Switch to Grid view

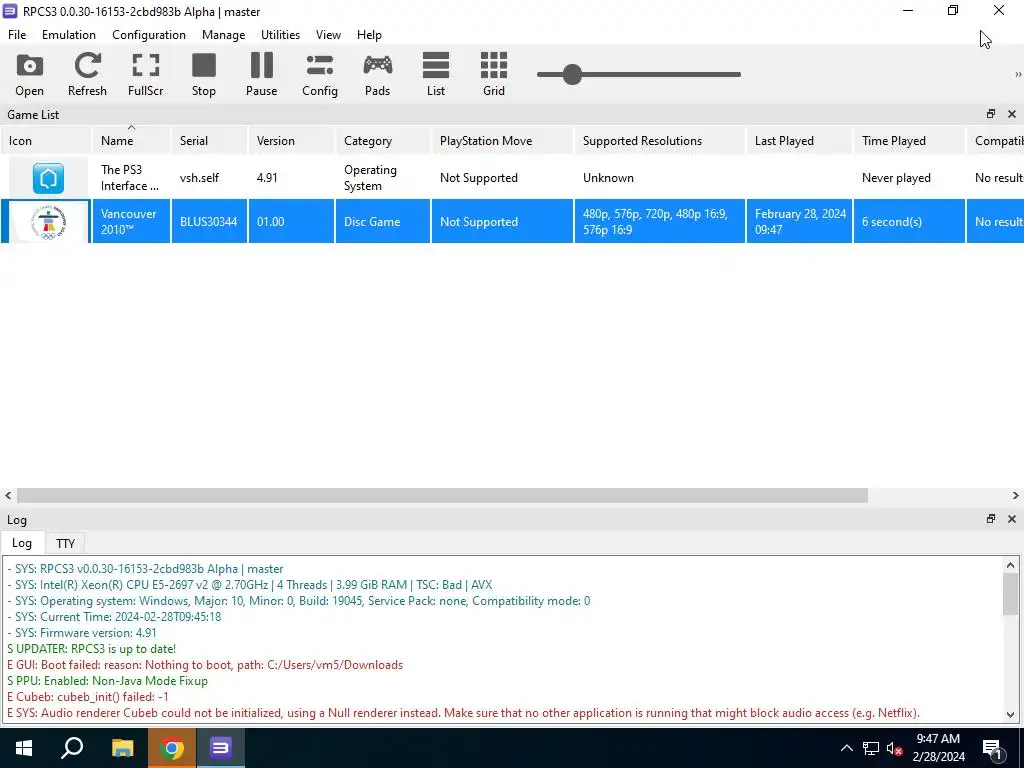pos(494,74)
